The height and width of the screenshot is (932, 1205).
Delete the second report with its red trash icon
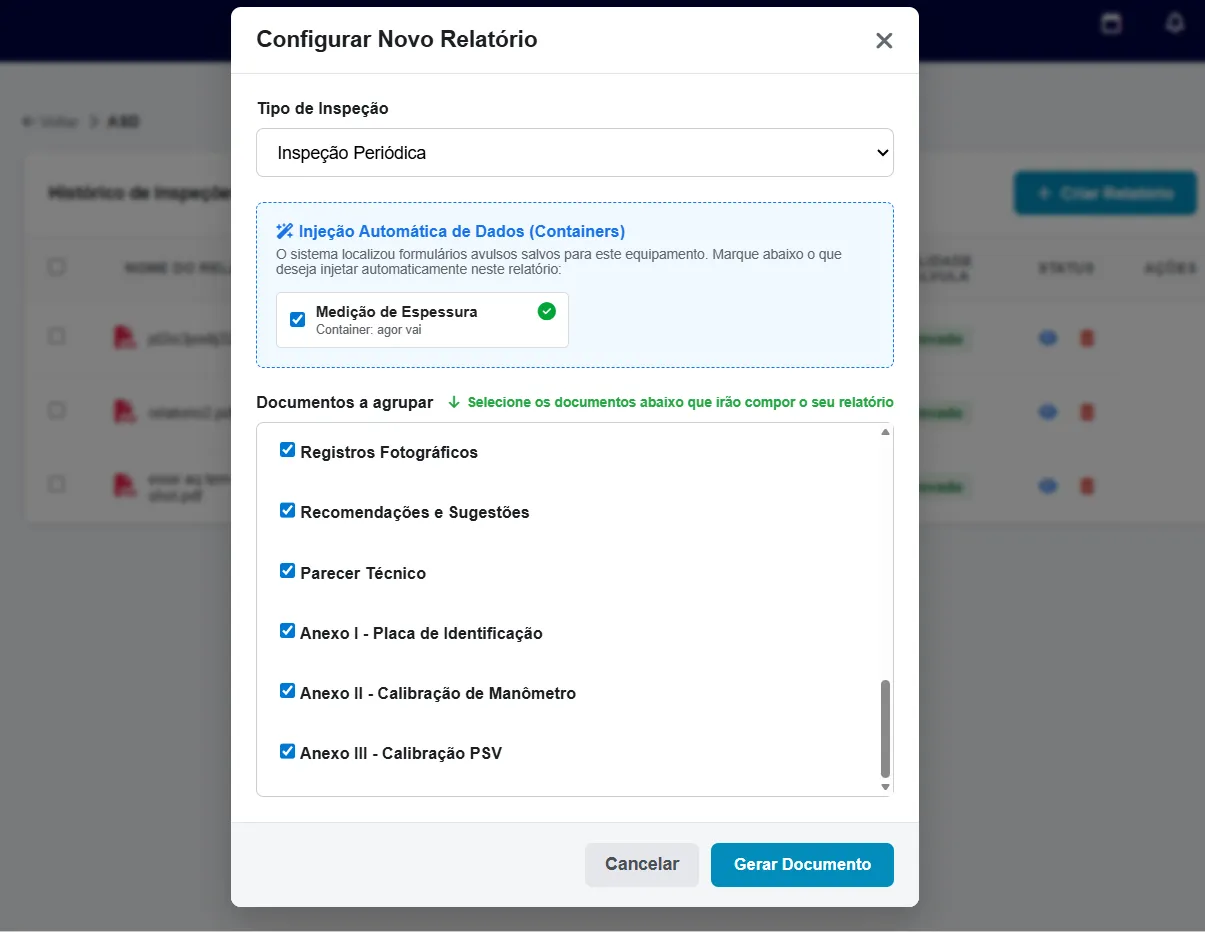click(x=1086, y=412)
